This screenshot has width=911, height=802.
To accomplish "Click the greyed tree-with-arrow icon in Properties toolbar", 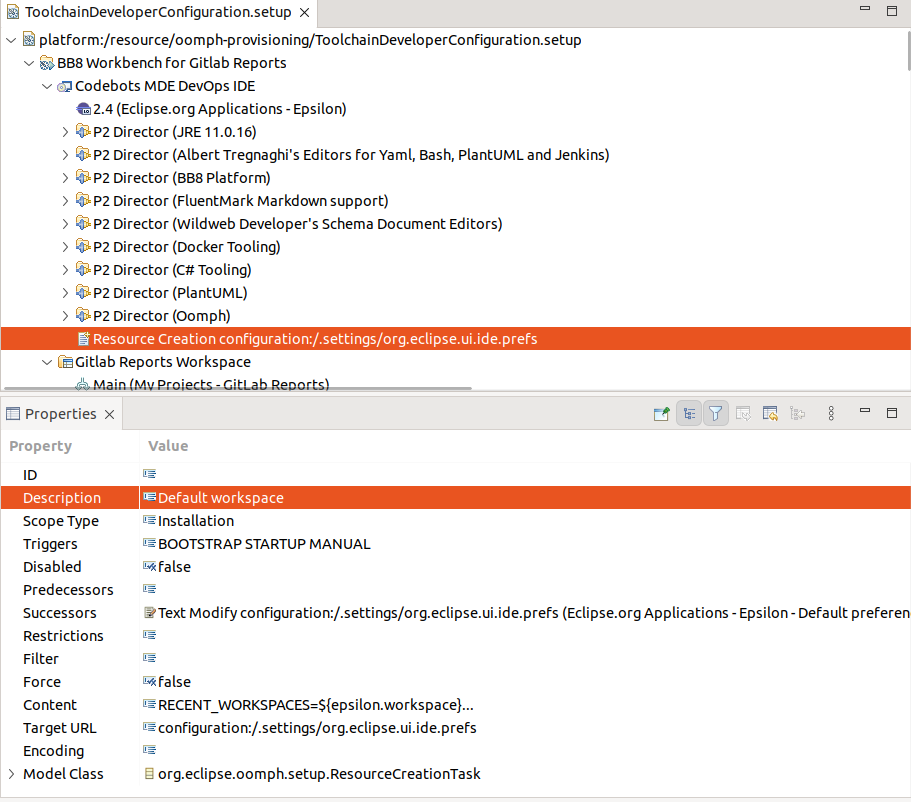I will [x=797, y=414].
